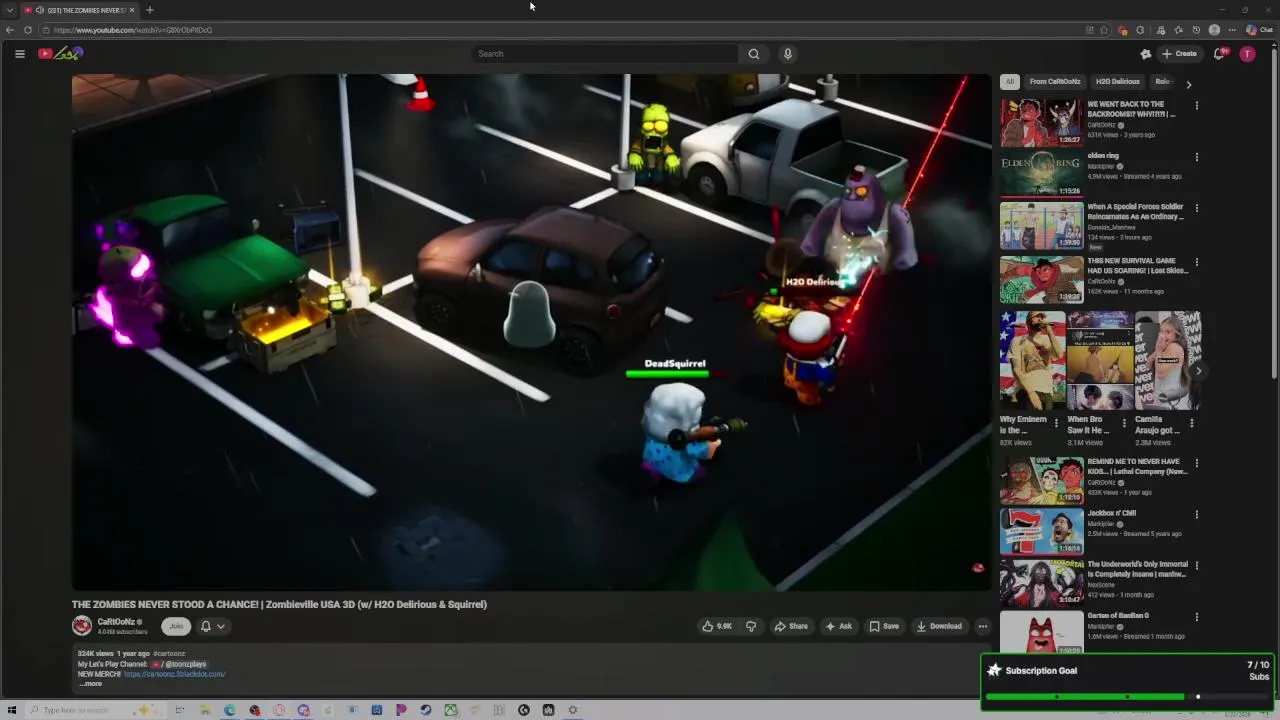The image size is (1280, 720).
Task: Open Settings gear on the taskbar
Action: click(573, 710)
